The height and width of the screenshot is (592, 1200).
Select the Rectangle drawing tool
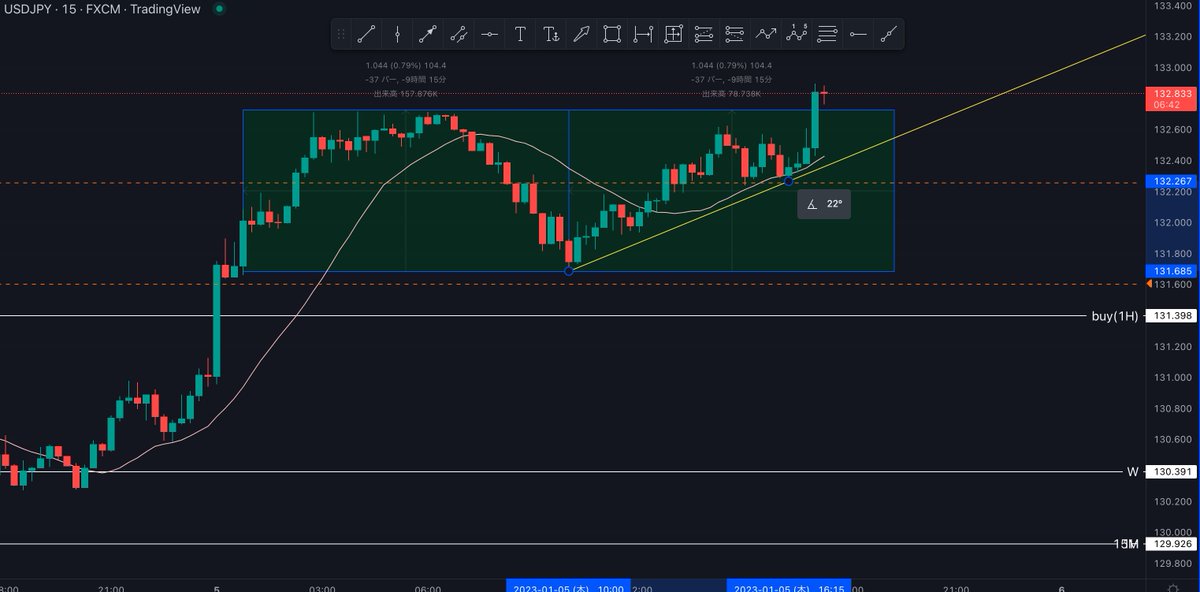[612, 33]
